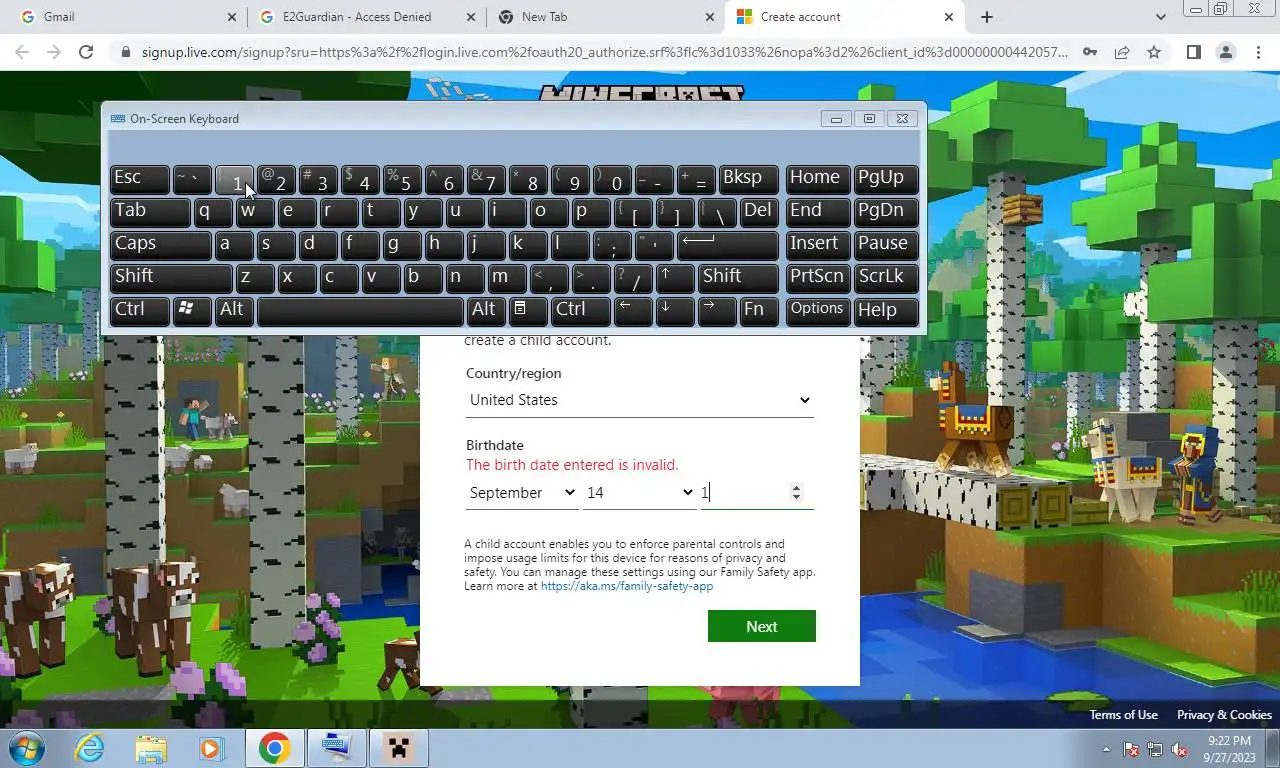1280x768 pixels.
Task: Open Windows Media Player from taskbar
Action: (211, 748)
